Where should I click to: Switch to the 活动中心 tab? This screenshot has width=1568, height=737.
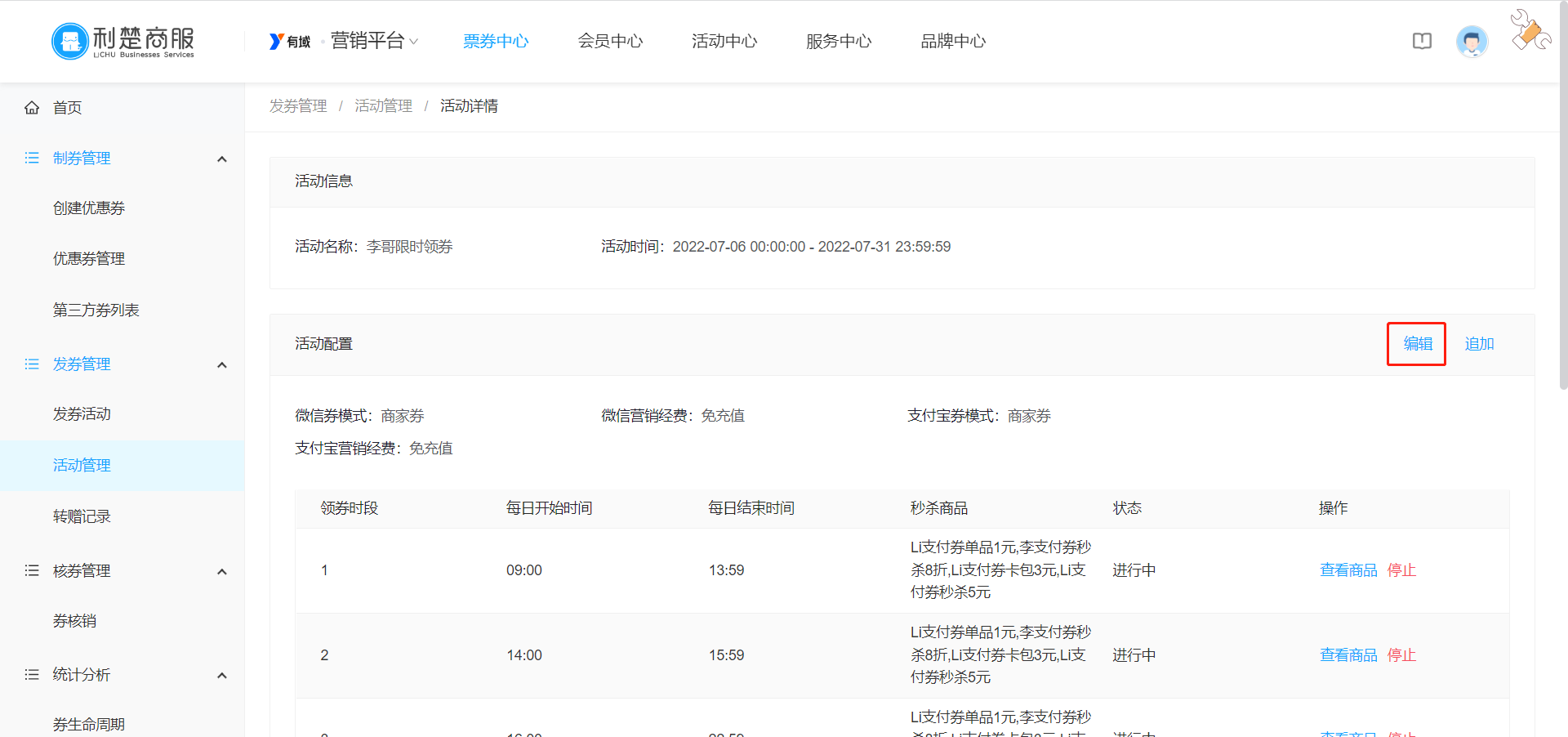(x=724, y=41)
